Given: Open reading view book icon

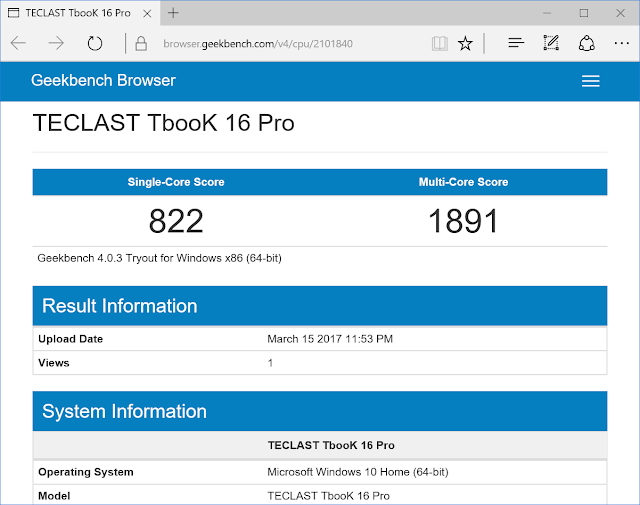Looking at the screenshot, I should [440, 43].
